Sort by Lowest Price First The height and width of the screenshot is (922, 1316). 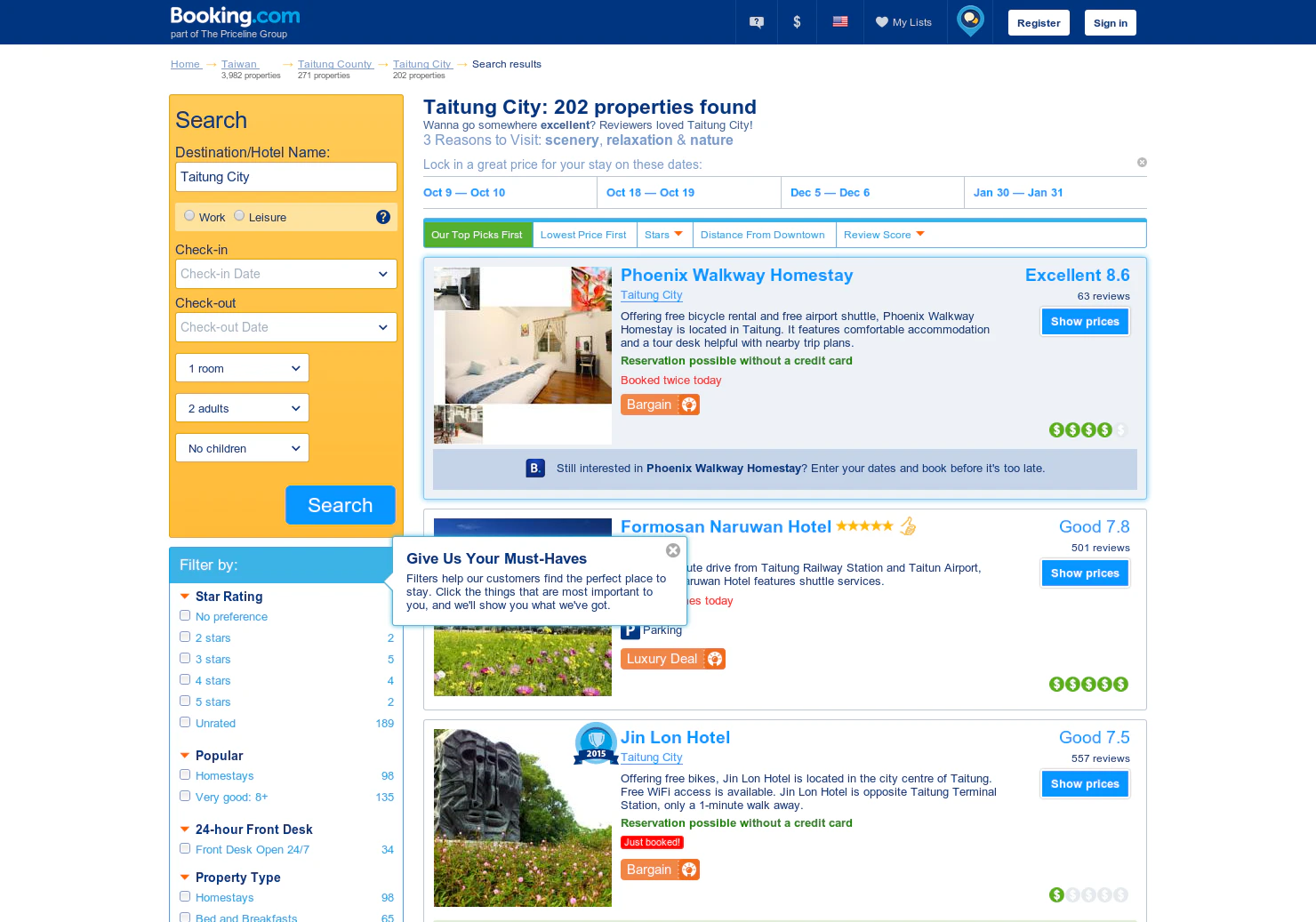(583, 235)
